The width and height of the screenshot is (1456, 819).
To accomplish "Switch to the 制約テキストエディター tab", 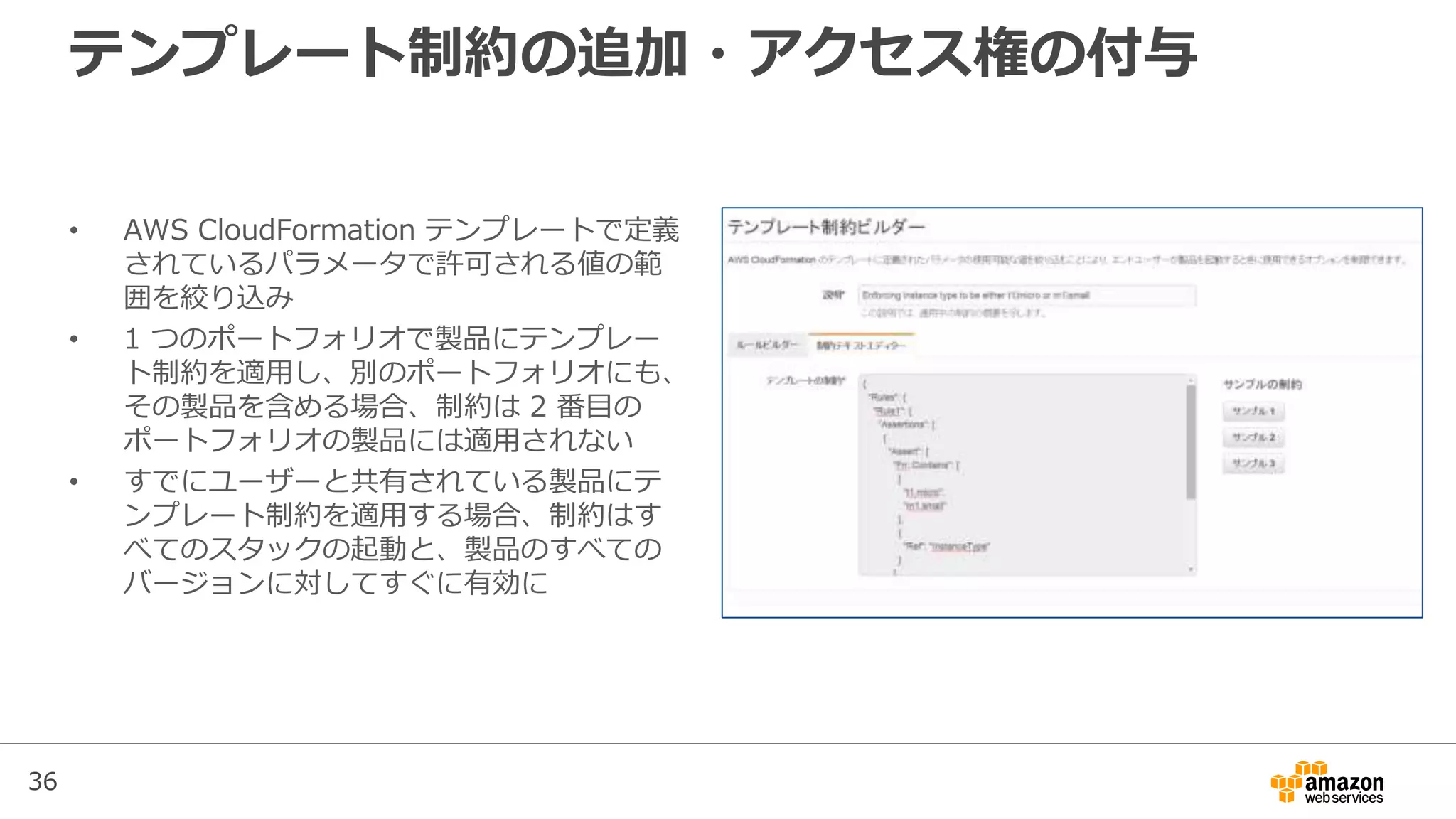I will coord(861,345).
